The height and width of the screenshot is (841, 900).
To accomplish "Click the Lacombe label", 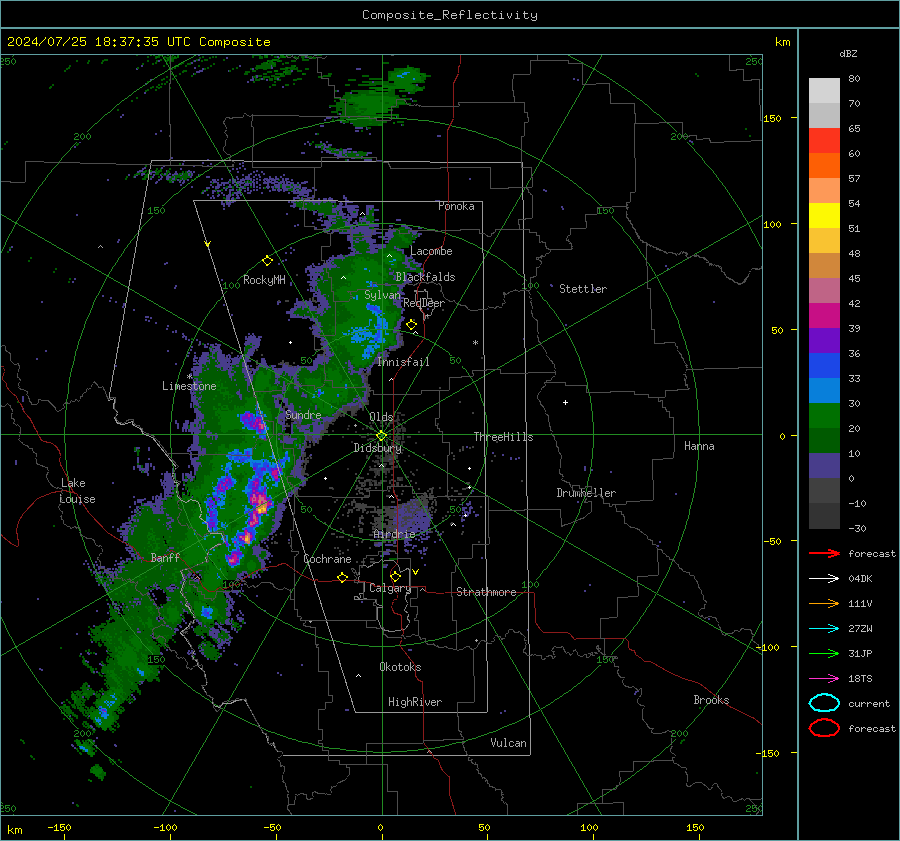I will 431,251.
